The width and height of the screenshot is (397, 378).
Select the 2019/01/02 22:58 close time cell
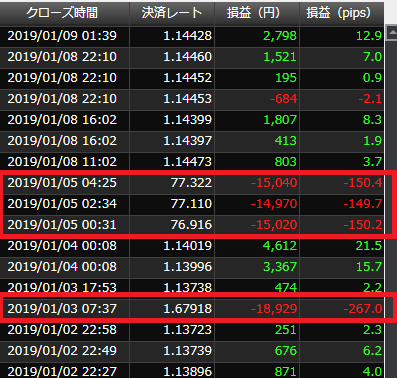point(62,329)
